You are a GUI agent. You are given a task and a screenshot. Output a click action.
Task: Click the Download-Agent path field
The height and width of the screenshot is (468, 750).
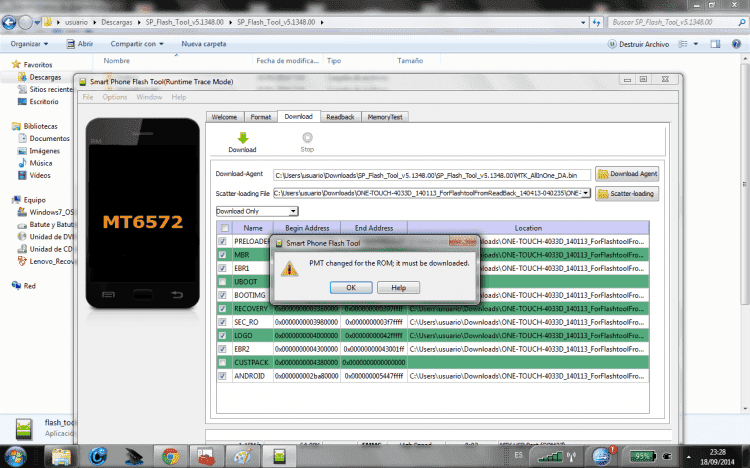[431, 175]
